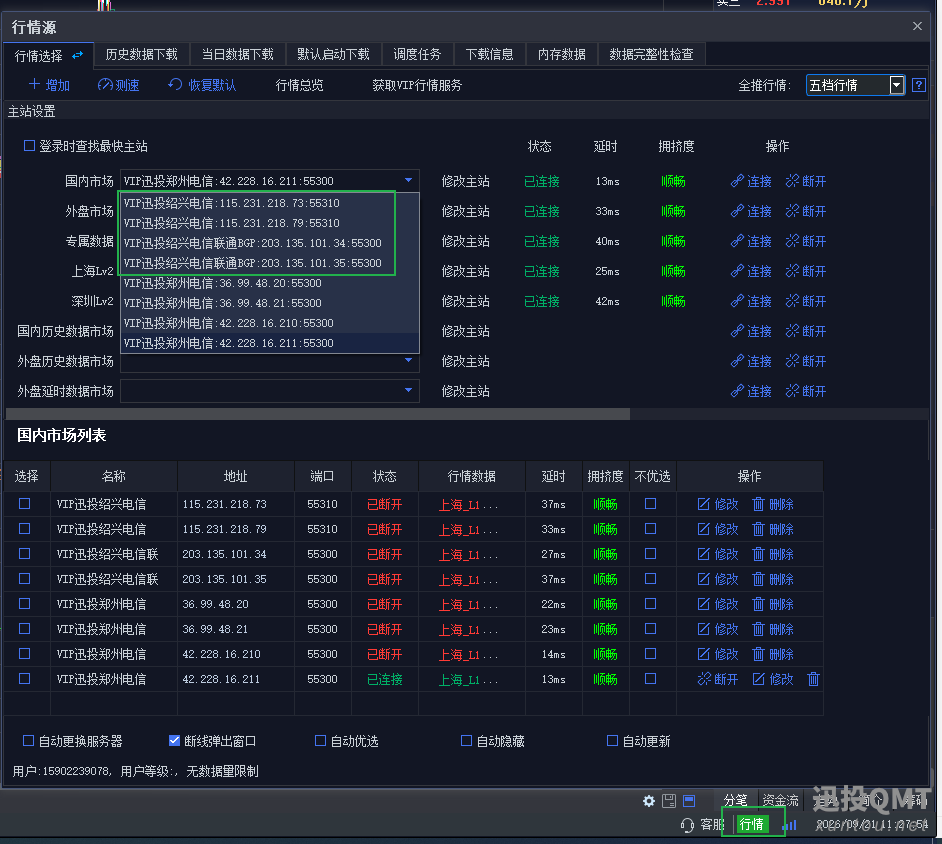This screenshot has width=942, height=844.
Task: Click the save disk icon in status bar
Action: (x=669, y=801)
